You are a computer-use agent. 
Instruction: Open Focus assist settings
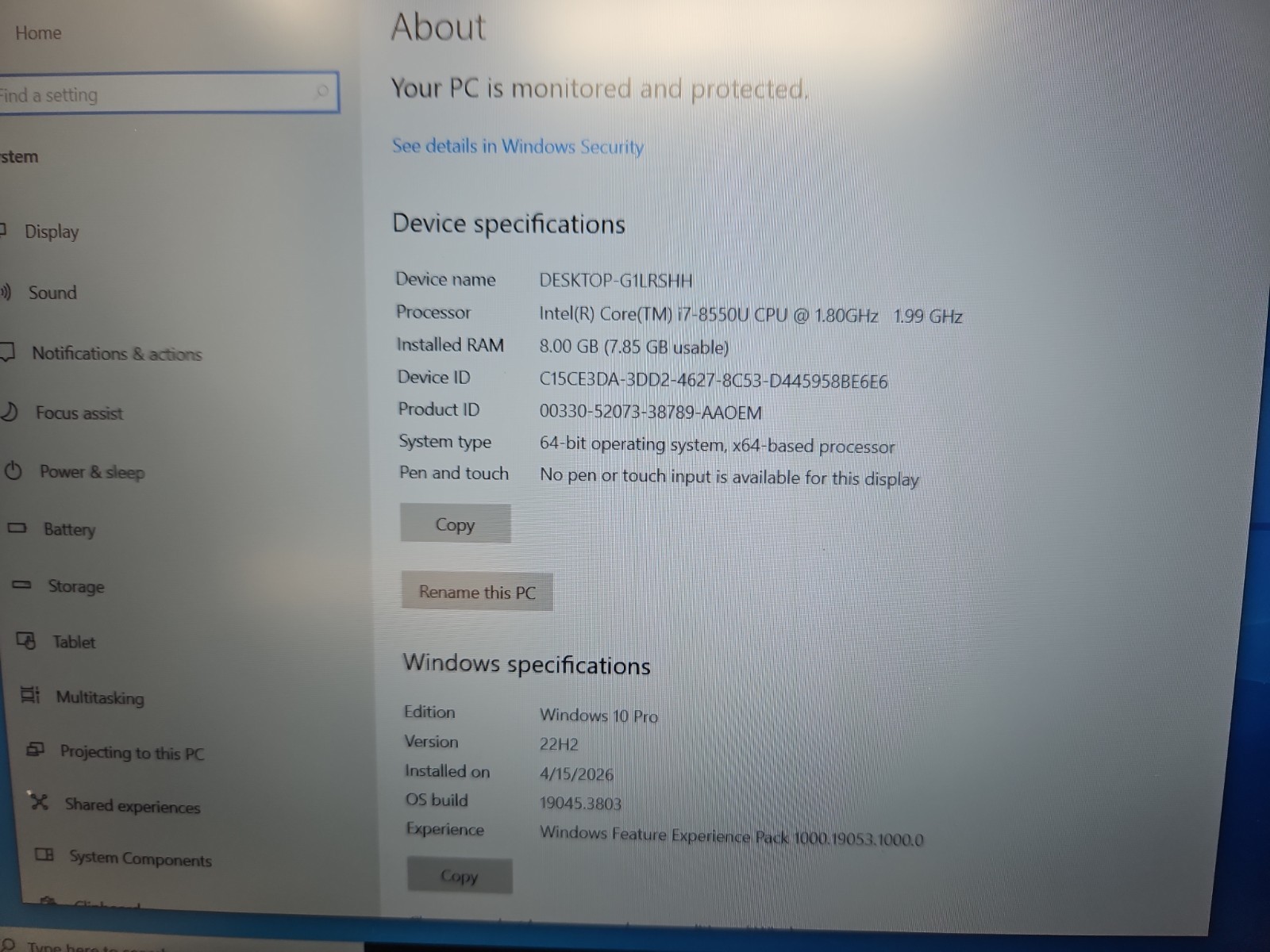coord(79,413)
